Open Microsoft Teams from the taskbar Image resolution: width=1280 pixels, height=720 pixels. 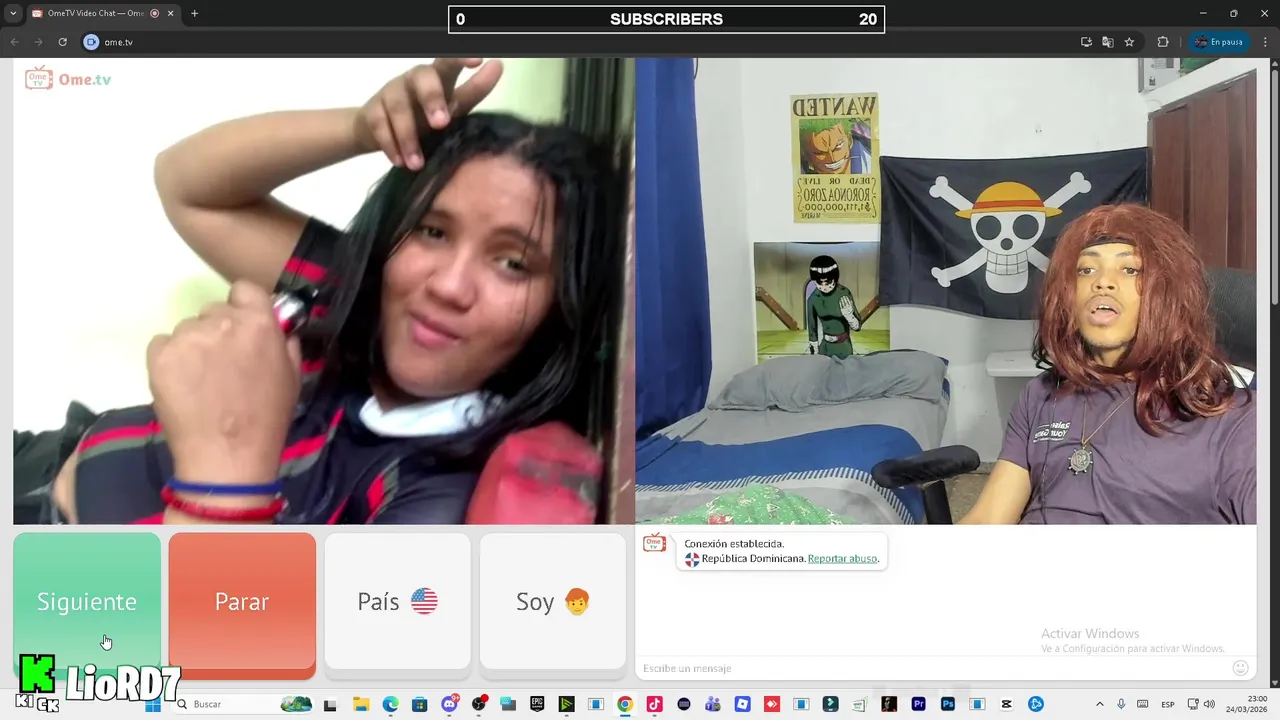(x=713, y=704)
